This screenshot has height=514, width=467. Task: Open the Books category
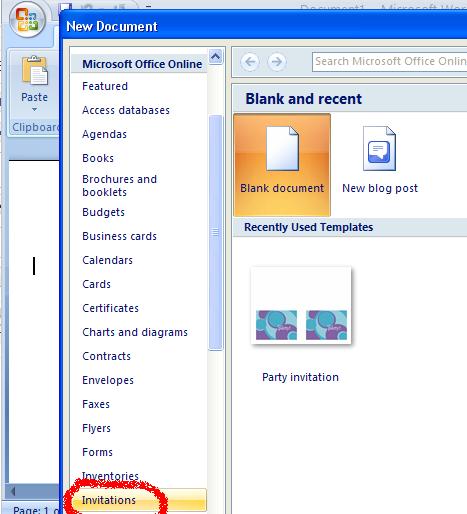coord(98,158)
